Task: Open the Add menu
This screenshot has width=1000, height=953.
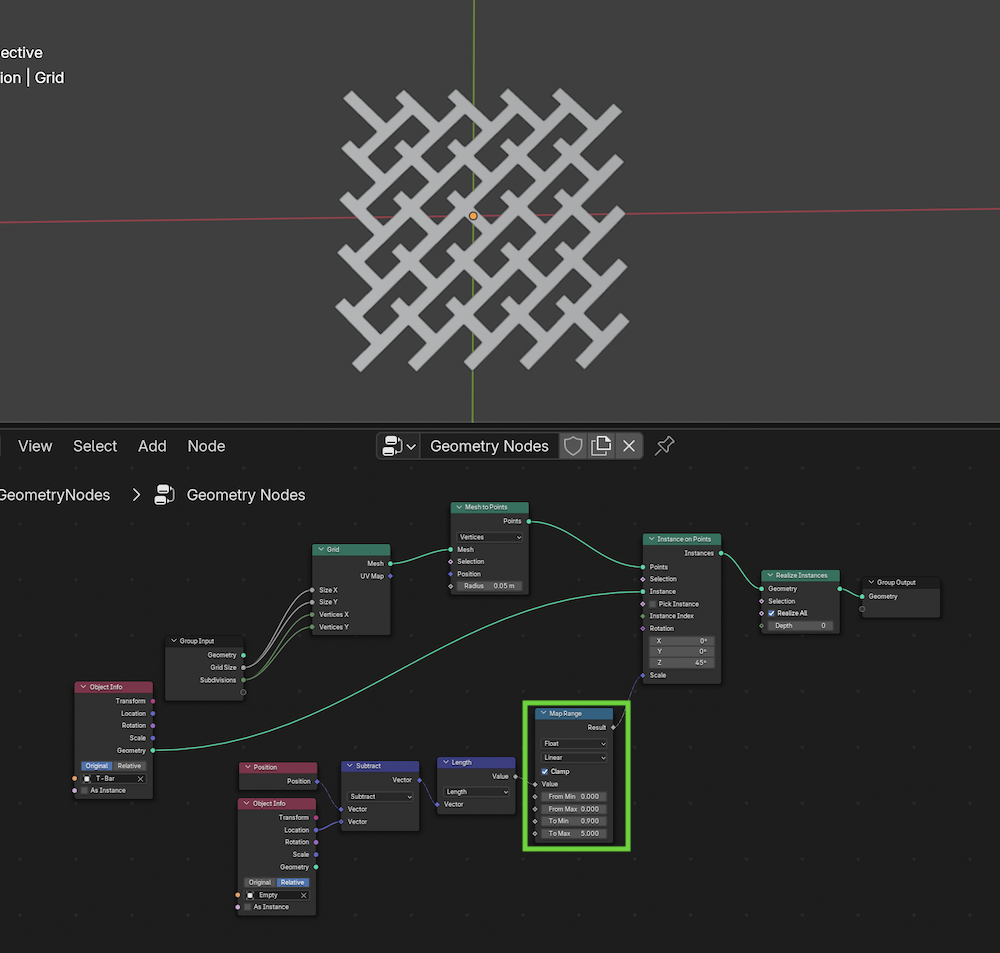Action: click(152, 446)
